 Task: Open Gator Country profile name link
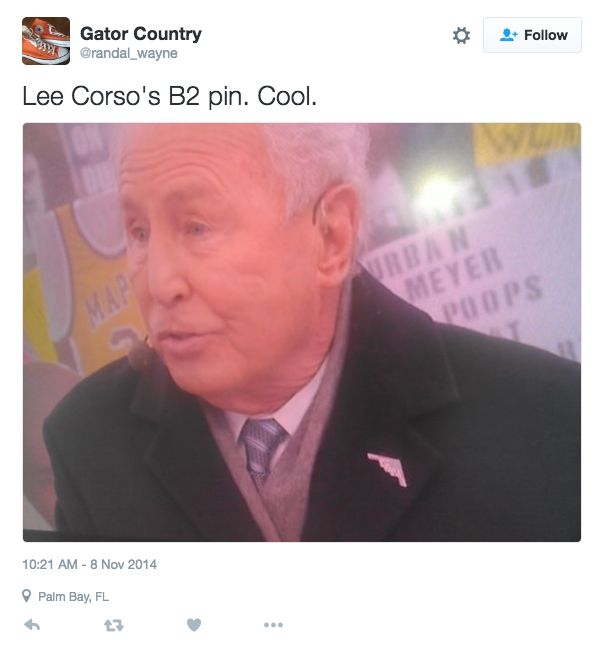click(x=141, y=34)
